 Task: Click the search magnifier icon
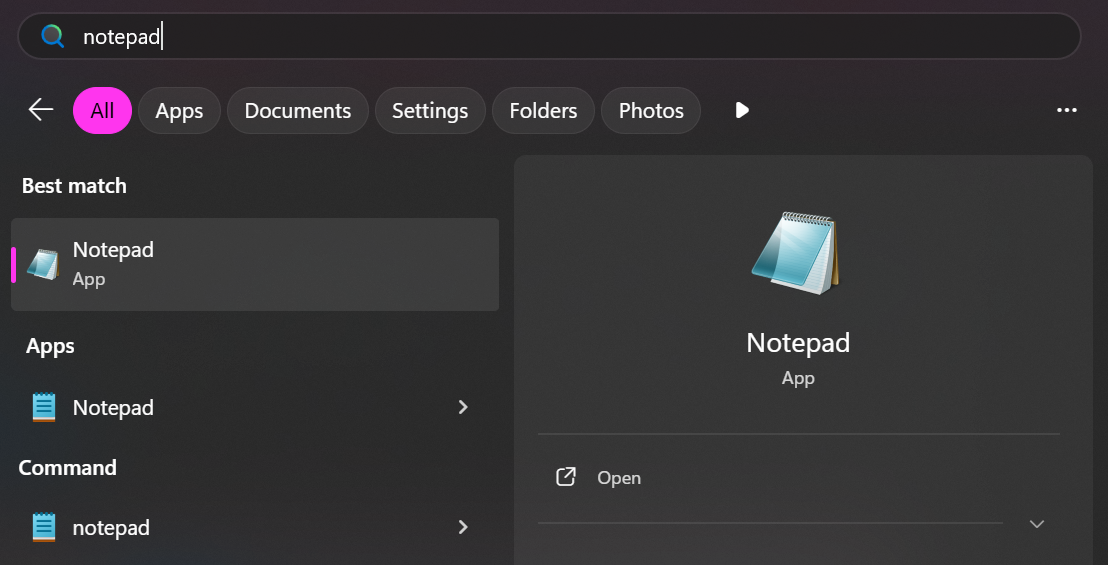coord(53,36)
